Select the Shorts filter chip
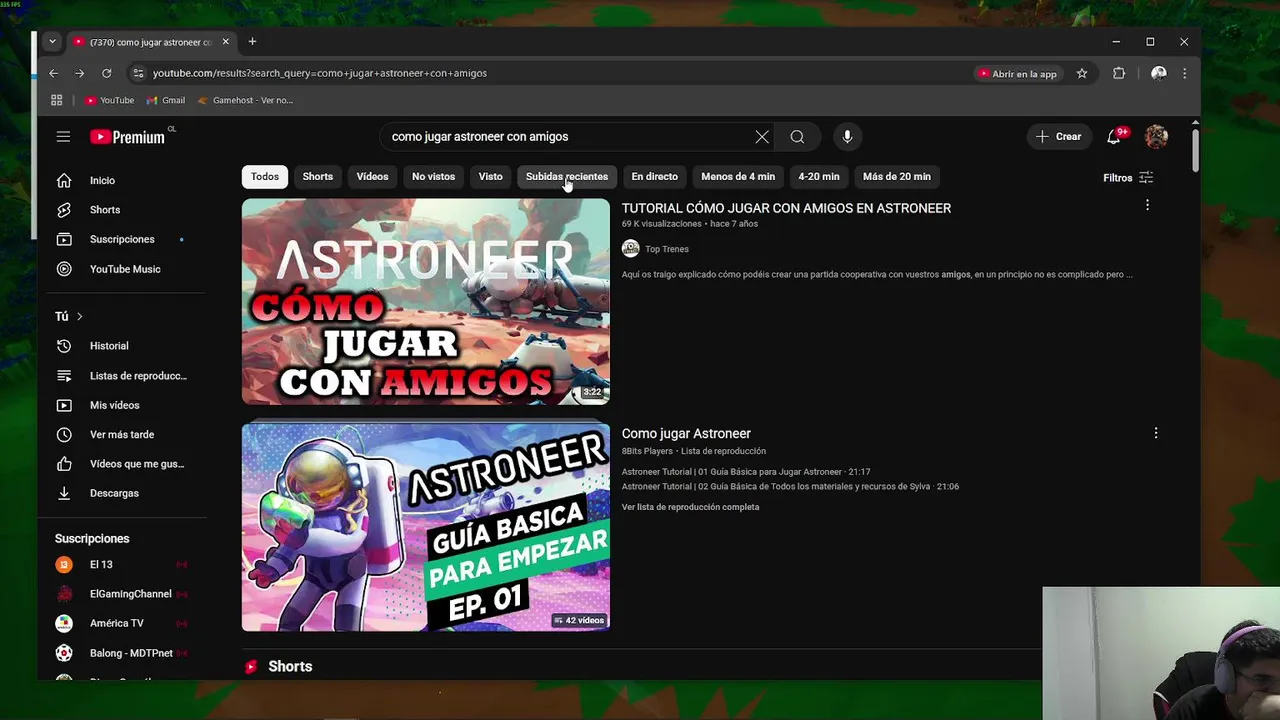 318,177
